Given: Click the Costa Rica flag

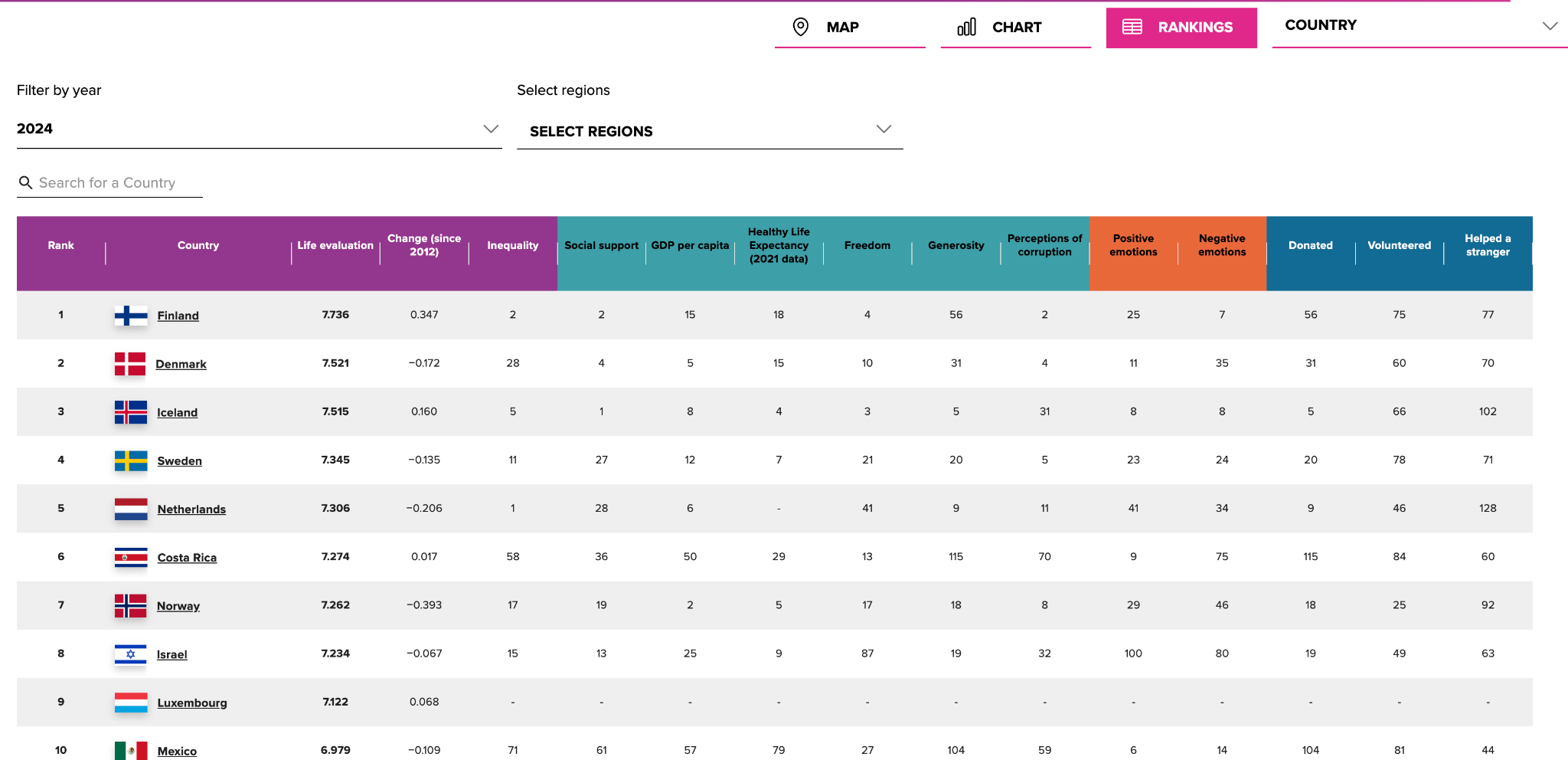Looking at the screenshot, I should [x=131, y=558].
